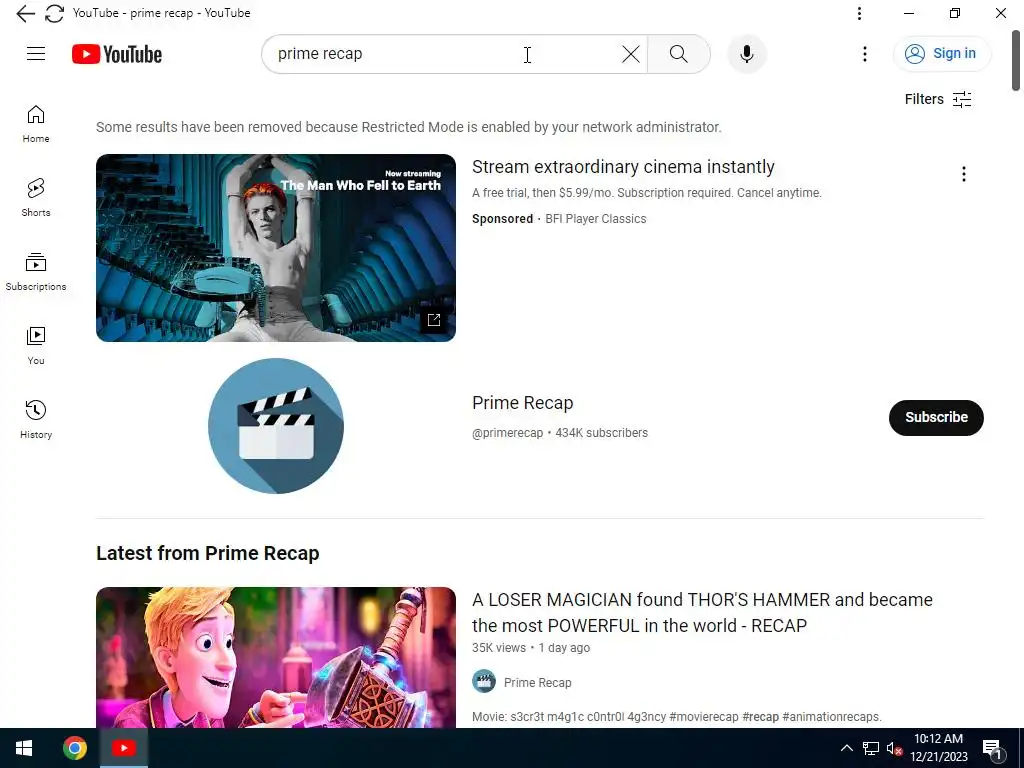Image resolution: width=1024 pixels, height=768 pixels.
Task: Start voice search with the microphone
Action: click(x=746, y=54)
